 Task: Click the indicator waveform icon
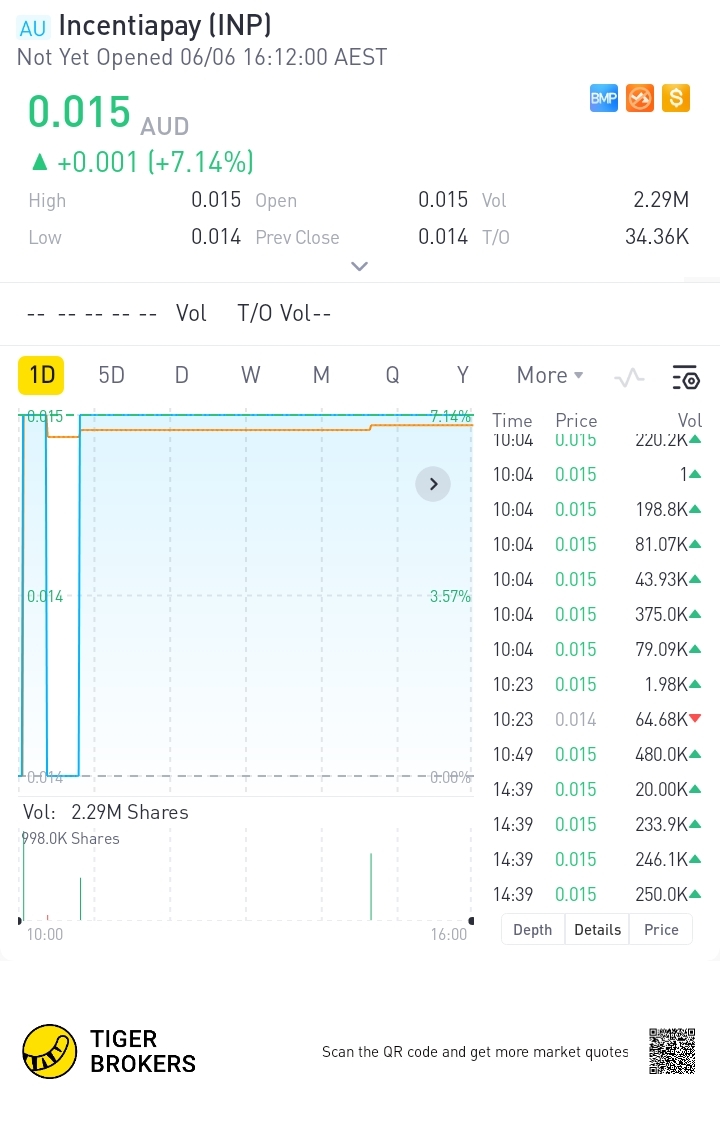click(x=629, y=377)
